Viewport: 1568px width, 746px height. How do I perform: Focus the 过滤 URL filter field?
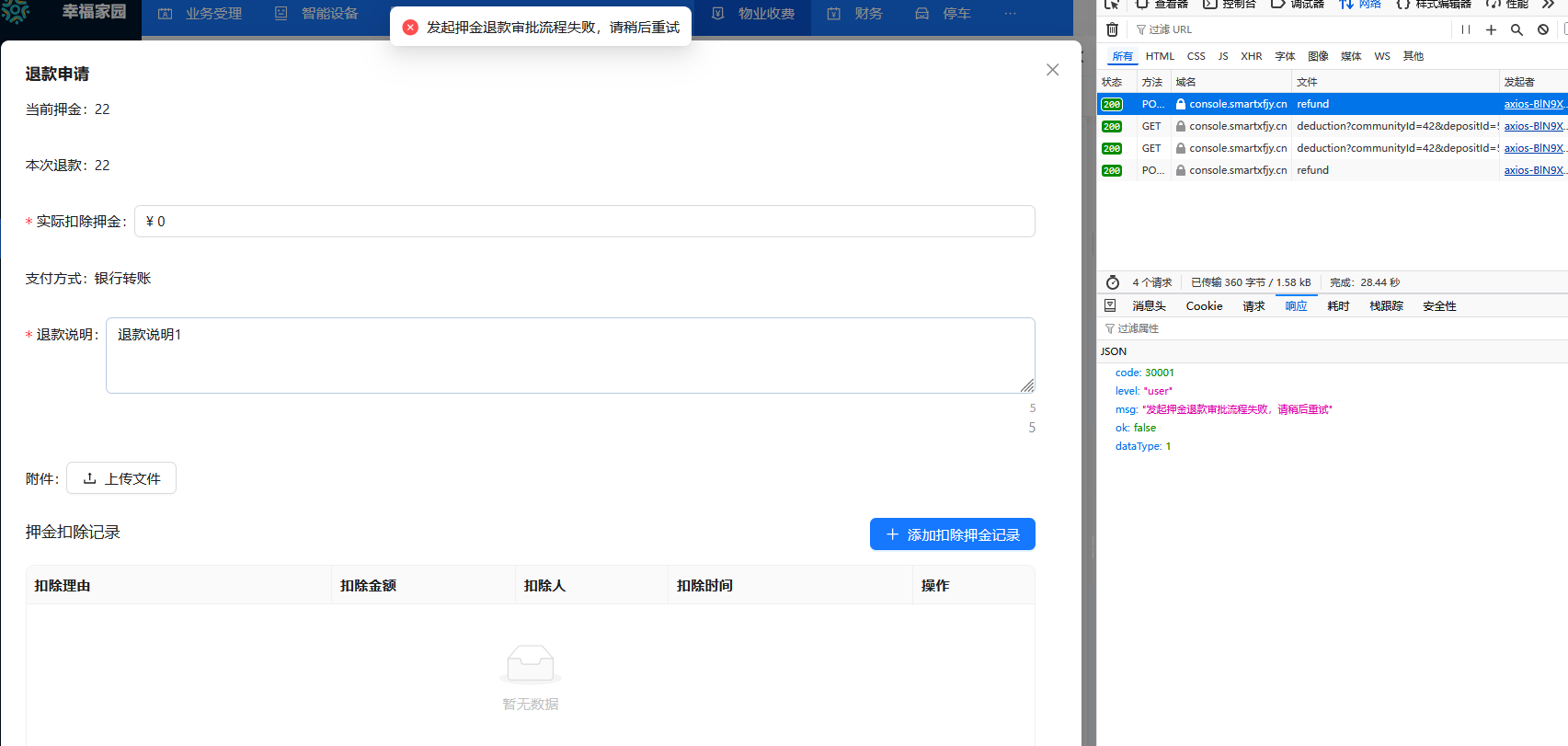(x=1290, y=29)
